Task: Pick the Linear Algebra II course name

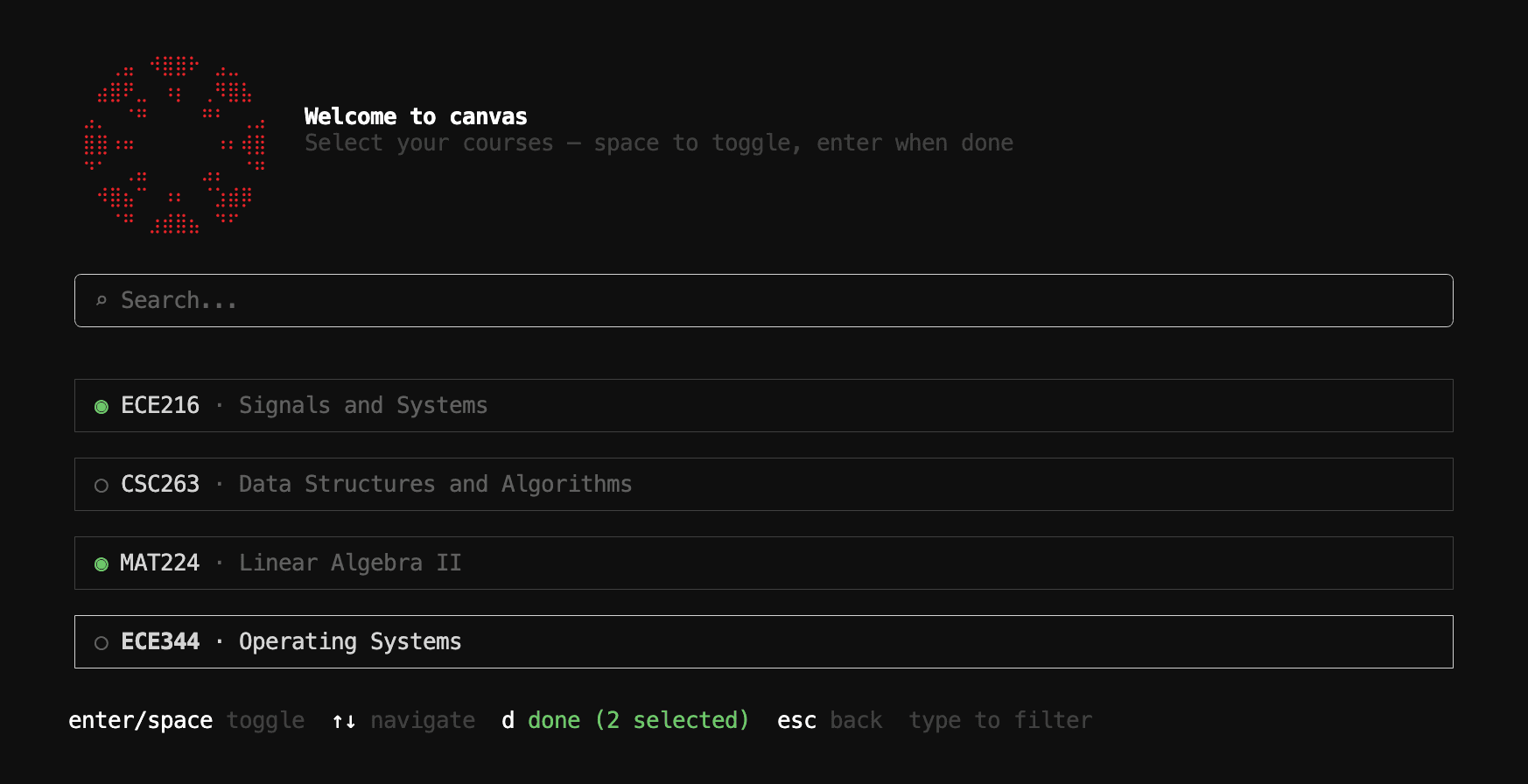Action: (x=350, y=563)
